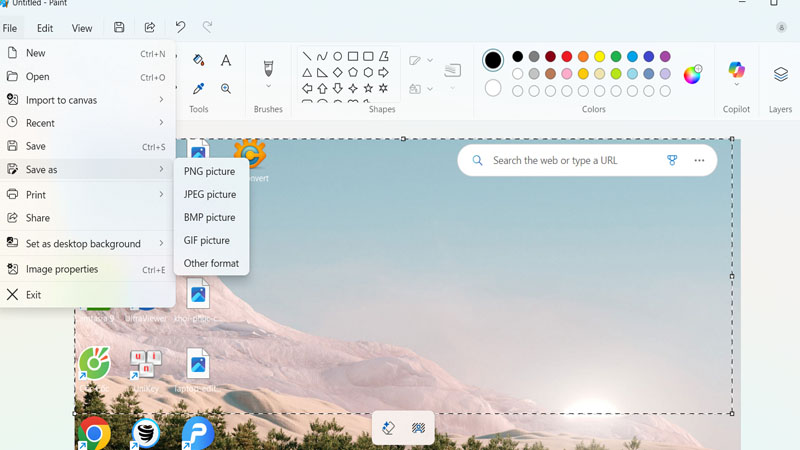Choose PNG picture from Save as submenu
800x450 pixels.
[x=209, y=171]
